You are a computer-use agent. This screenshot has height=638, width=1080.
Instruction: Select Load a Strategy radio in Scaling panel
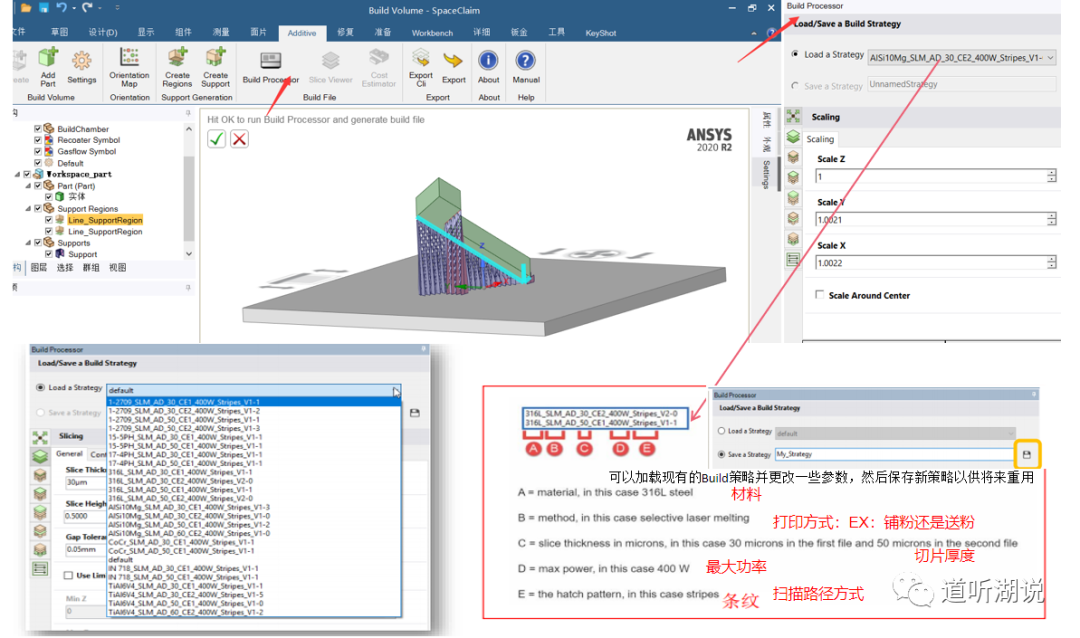click(795, 54)
